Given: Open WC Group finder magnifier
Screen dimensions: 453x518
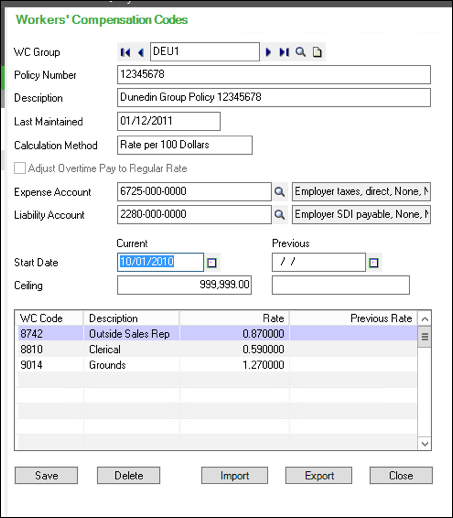Looking at the screenshot, I should click(300, 52).
